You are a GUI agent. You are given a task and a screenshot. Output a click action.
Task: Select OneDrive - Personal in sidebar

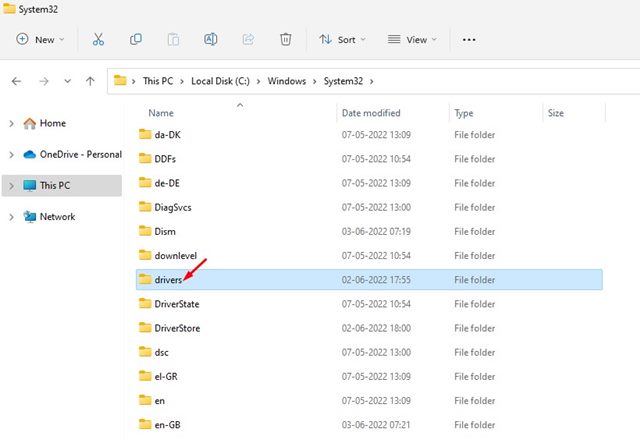pyautogui.click(x=80, y=154)
